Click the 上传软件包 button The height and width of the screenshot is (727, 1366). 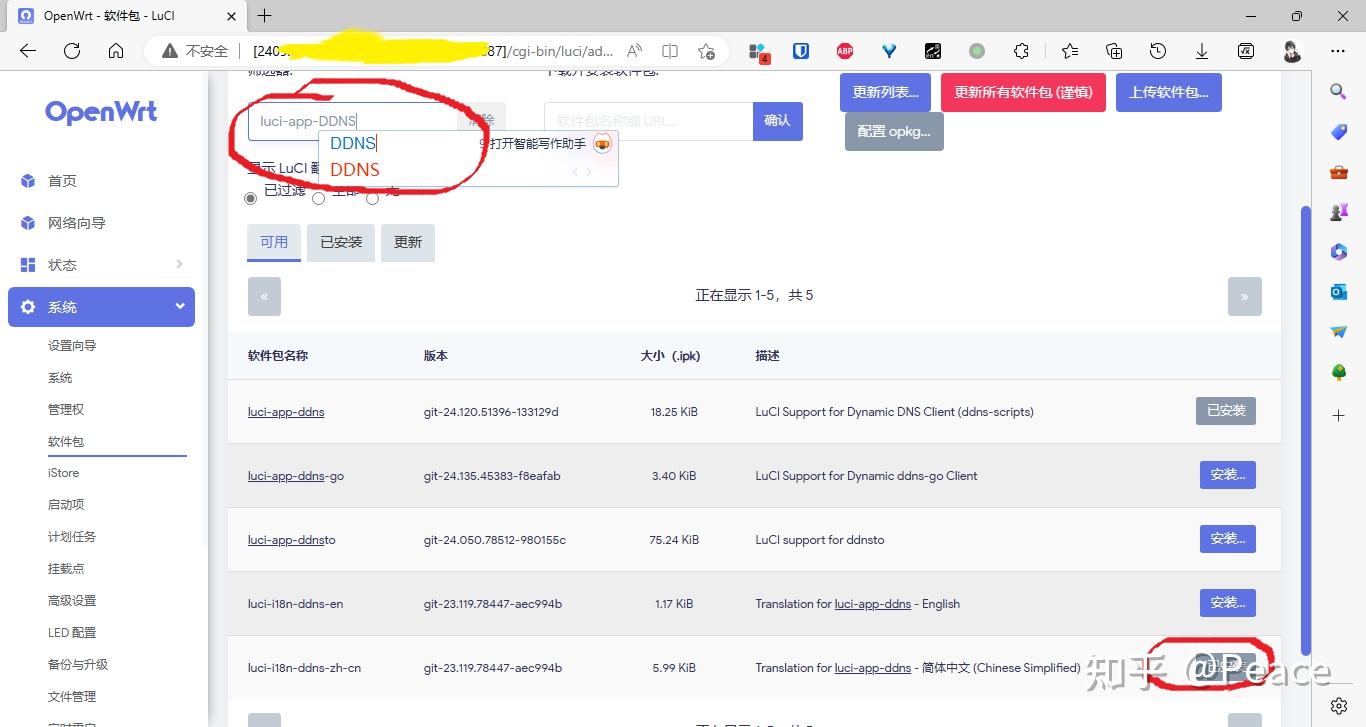(x=1168, y=91)
